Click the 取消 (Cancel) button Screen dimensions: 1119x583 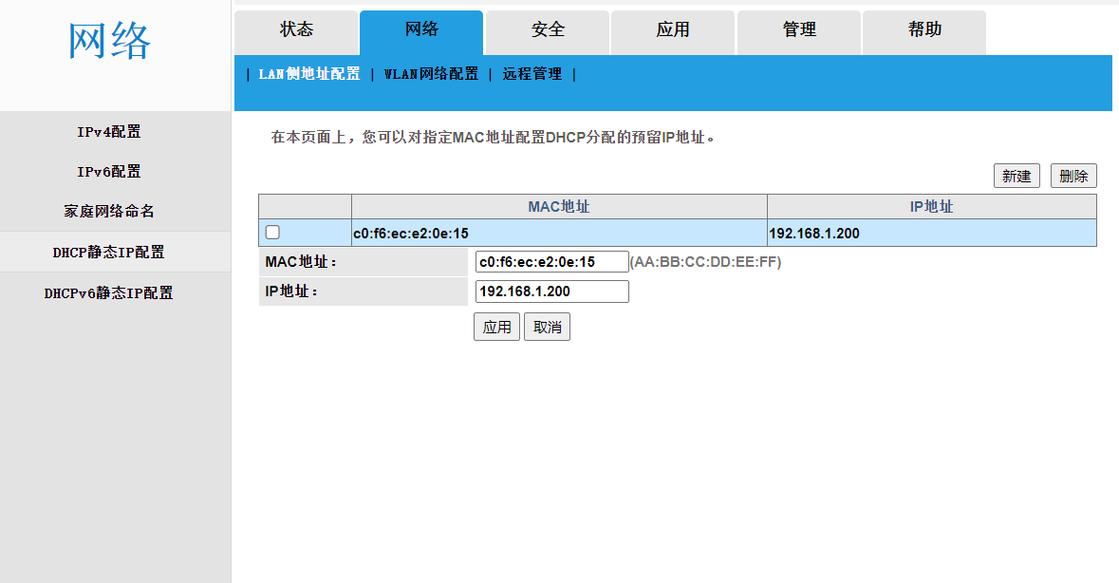[546, 326]
